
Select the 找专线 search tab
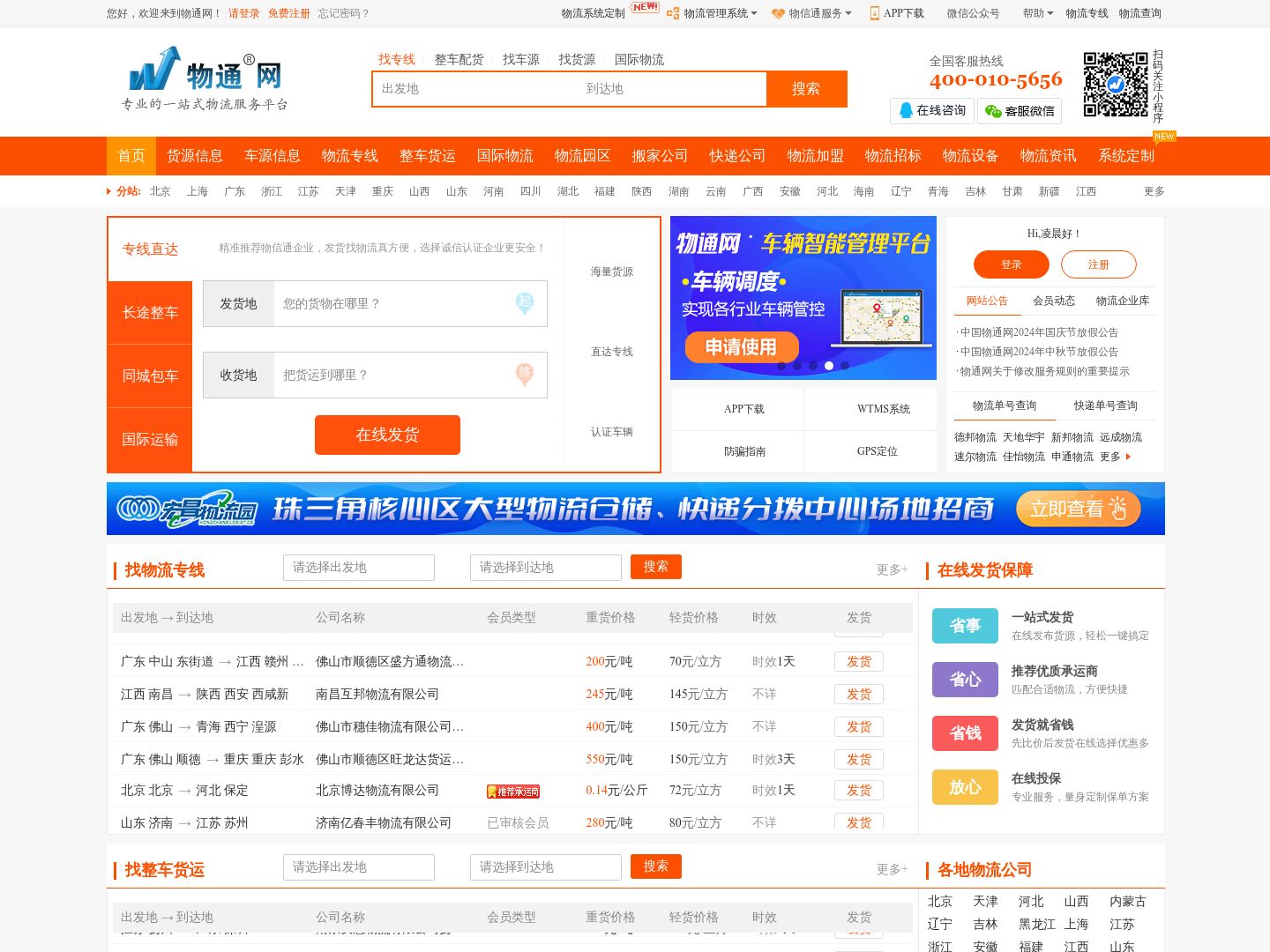[x=397, y=59]
